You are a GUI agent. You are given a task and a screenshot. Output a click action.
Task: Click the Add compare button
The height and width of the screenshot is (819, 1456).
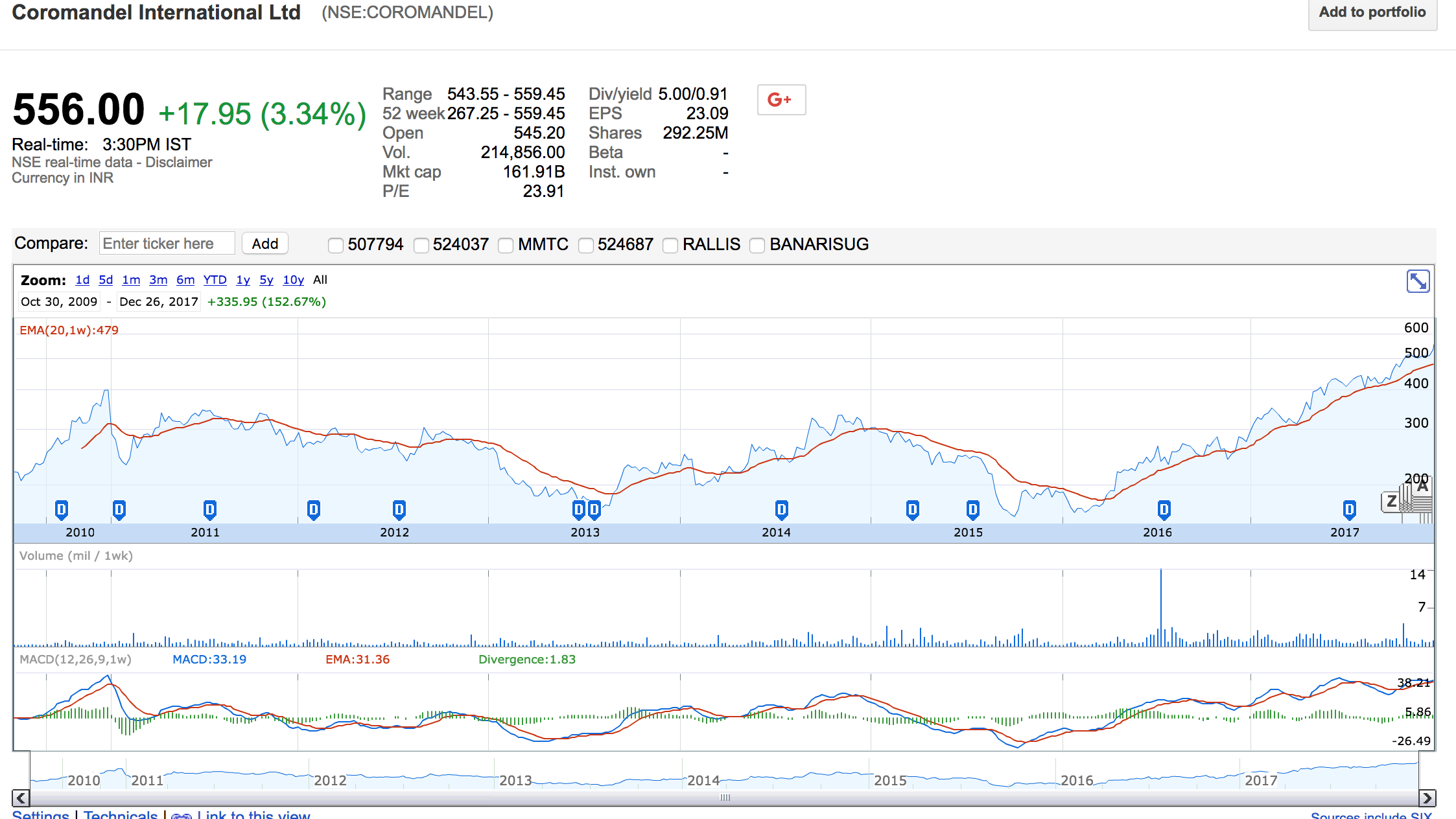(x=264, y=244)
